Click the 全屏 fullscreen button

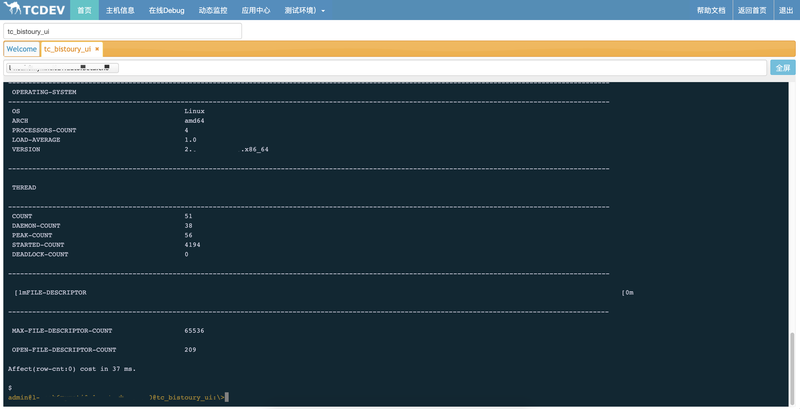pos(783,67)
